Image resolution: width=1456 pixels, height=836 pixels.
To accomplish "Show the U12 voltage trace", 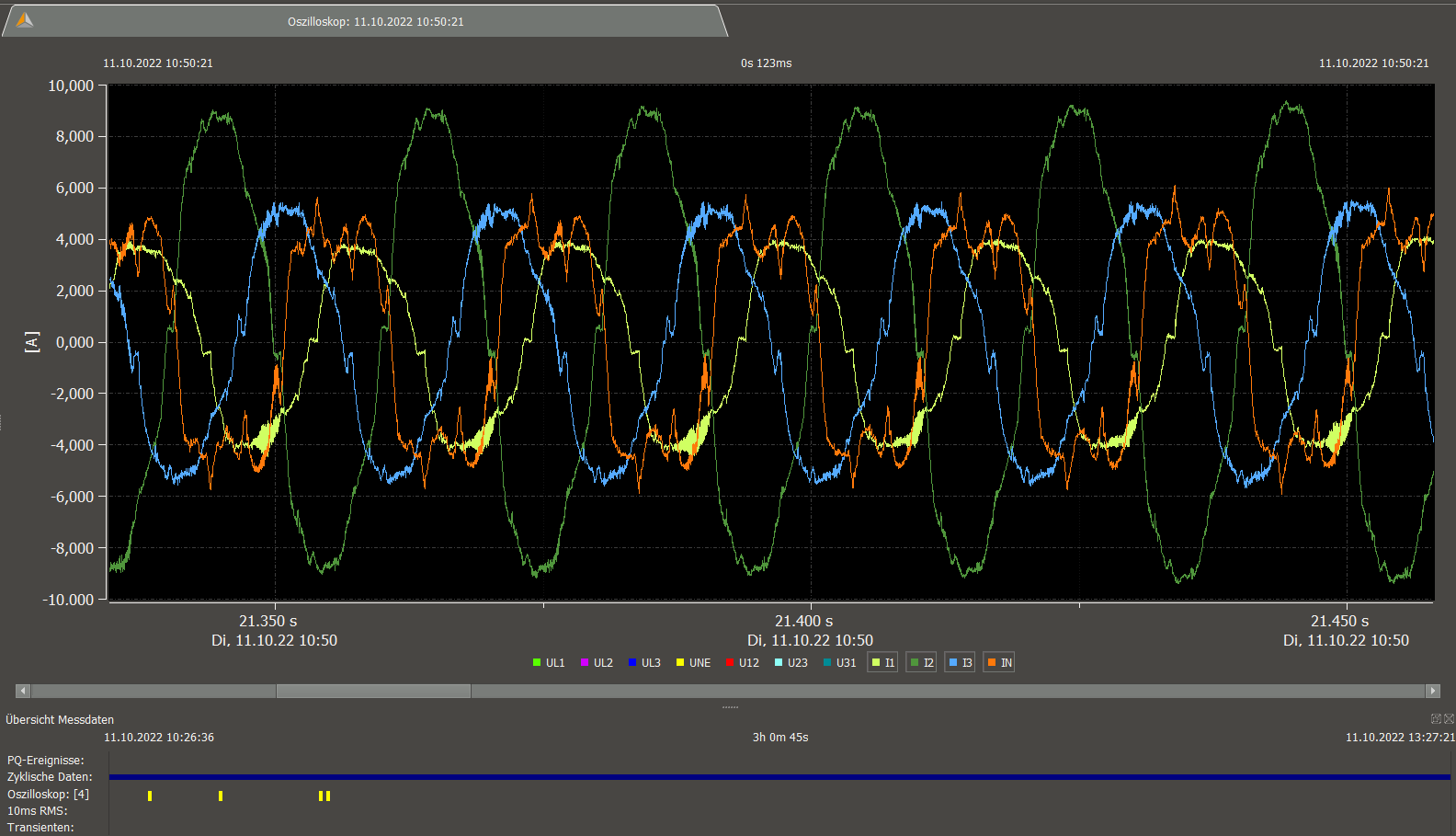I will click(743, 662).
